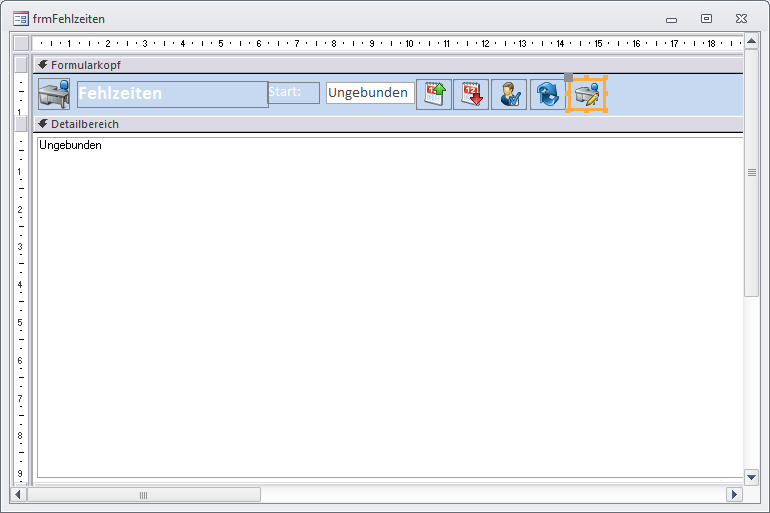Click the blue refresh arrow button
This screenshot has height=513, width=770.
coord(547,94)
